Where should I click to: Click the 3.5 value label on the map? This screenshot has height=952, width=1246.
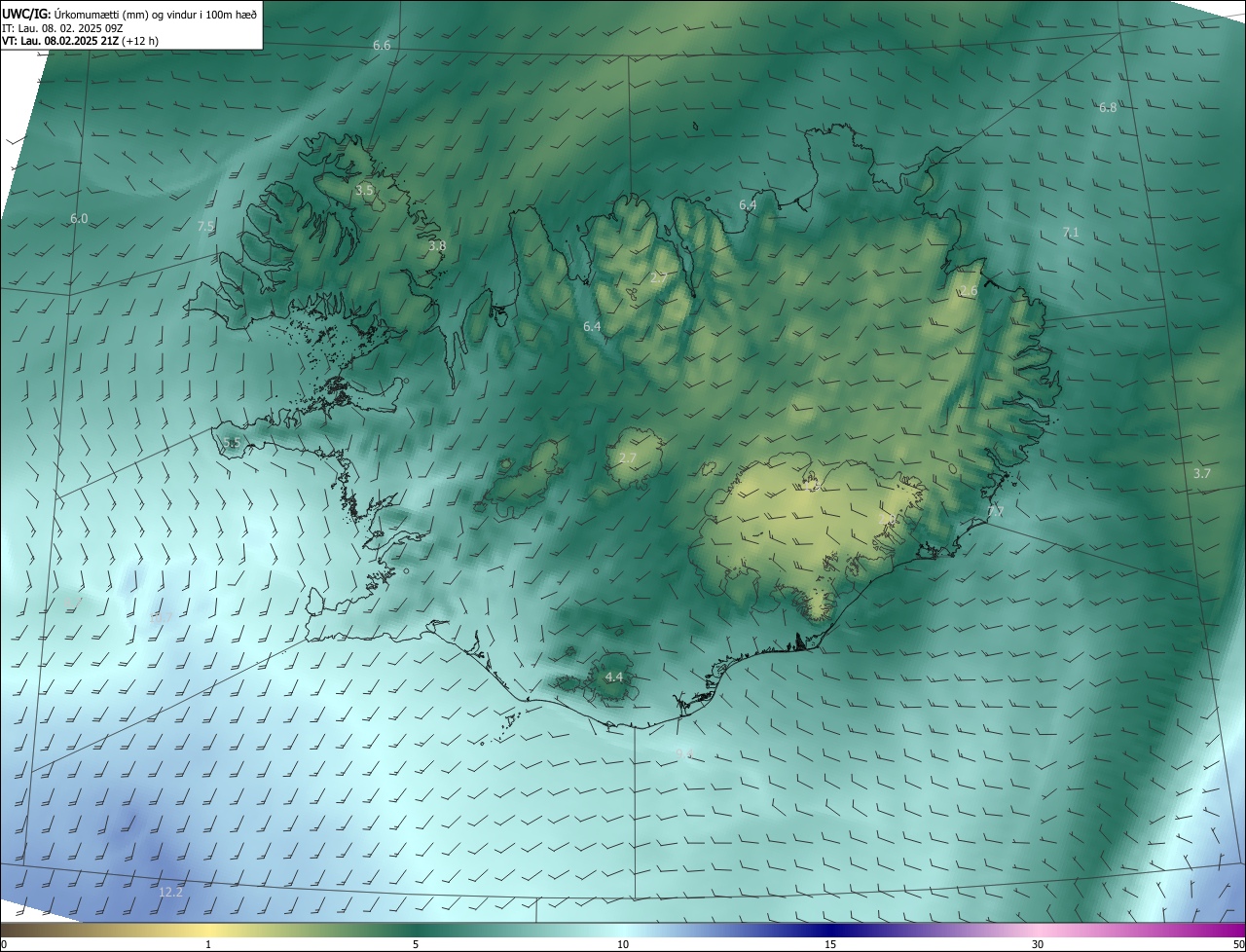tap(364, 191)
